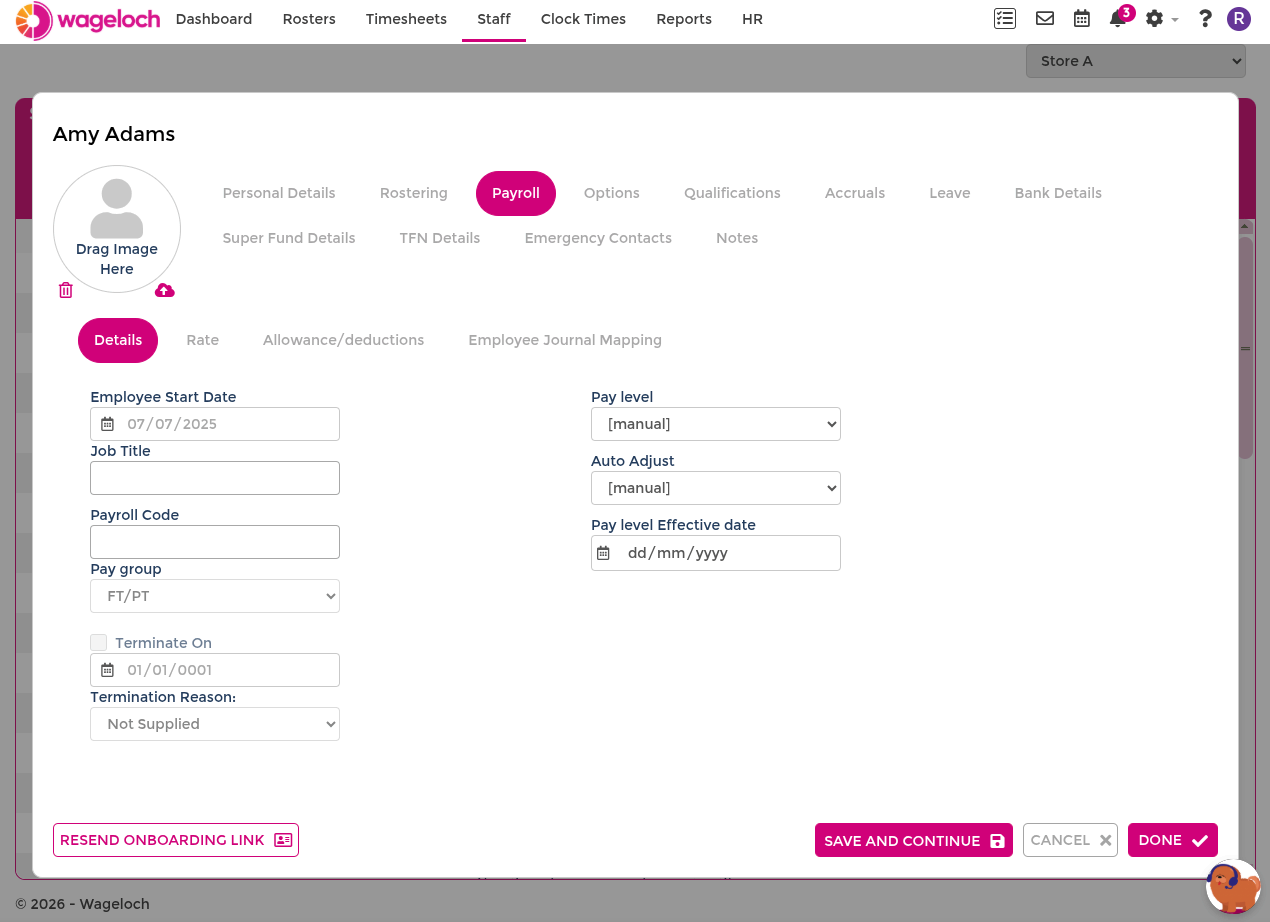Open the Pay group dropdown
Screen dimensions: 1270x922
215,596
